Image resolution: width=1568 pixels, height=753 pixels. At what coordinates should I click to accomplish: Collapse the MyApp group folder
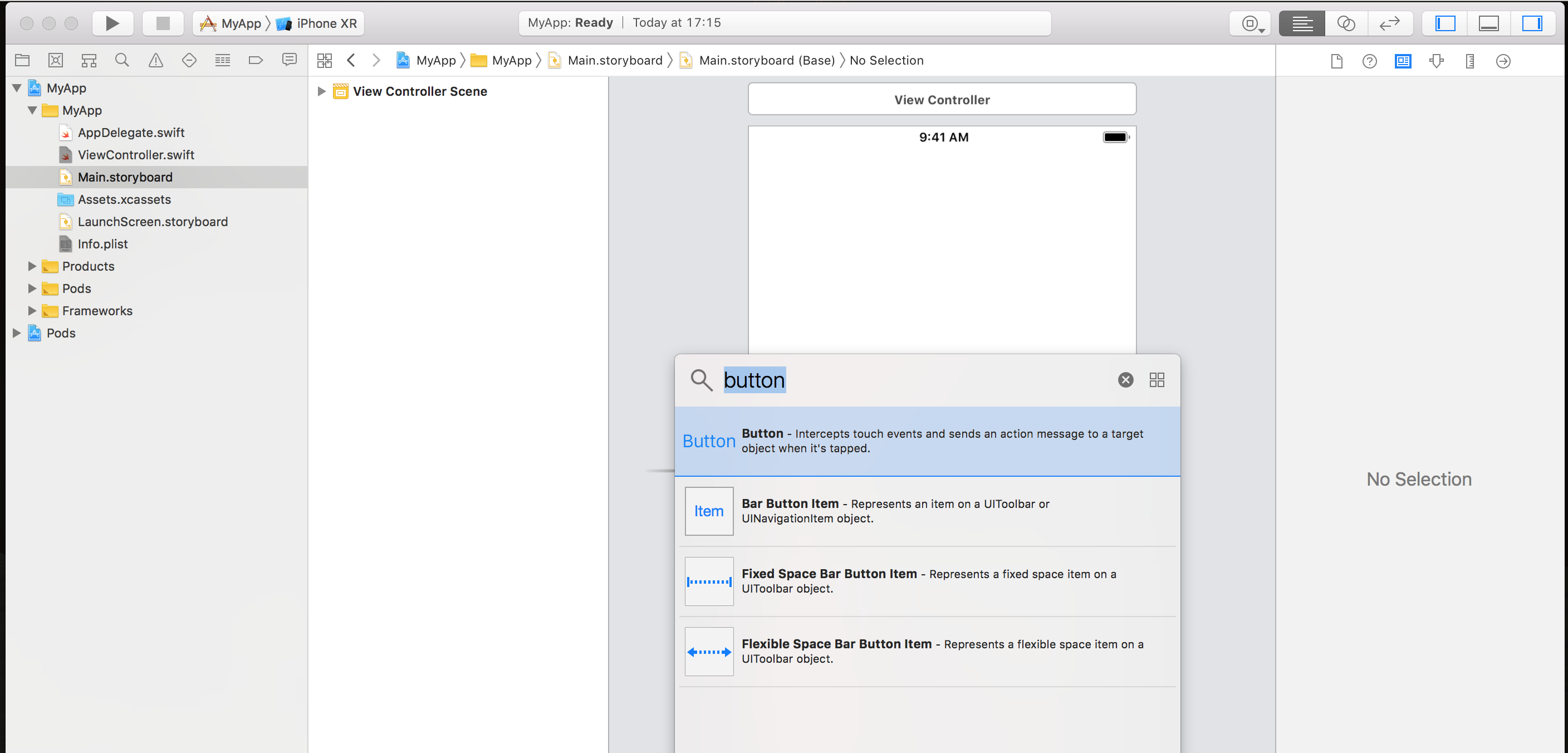pyautogui.click(x=32, y=111)
